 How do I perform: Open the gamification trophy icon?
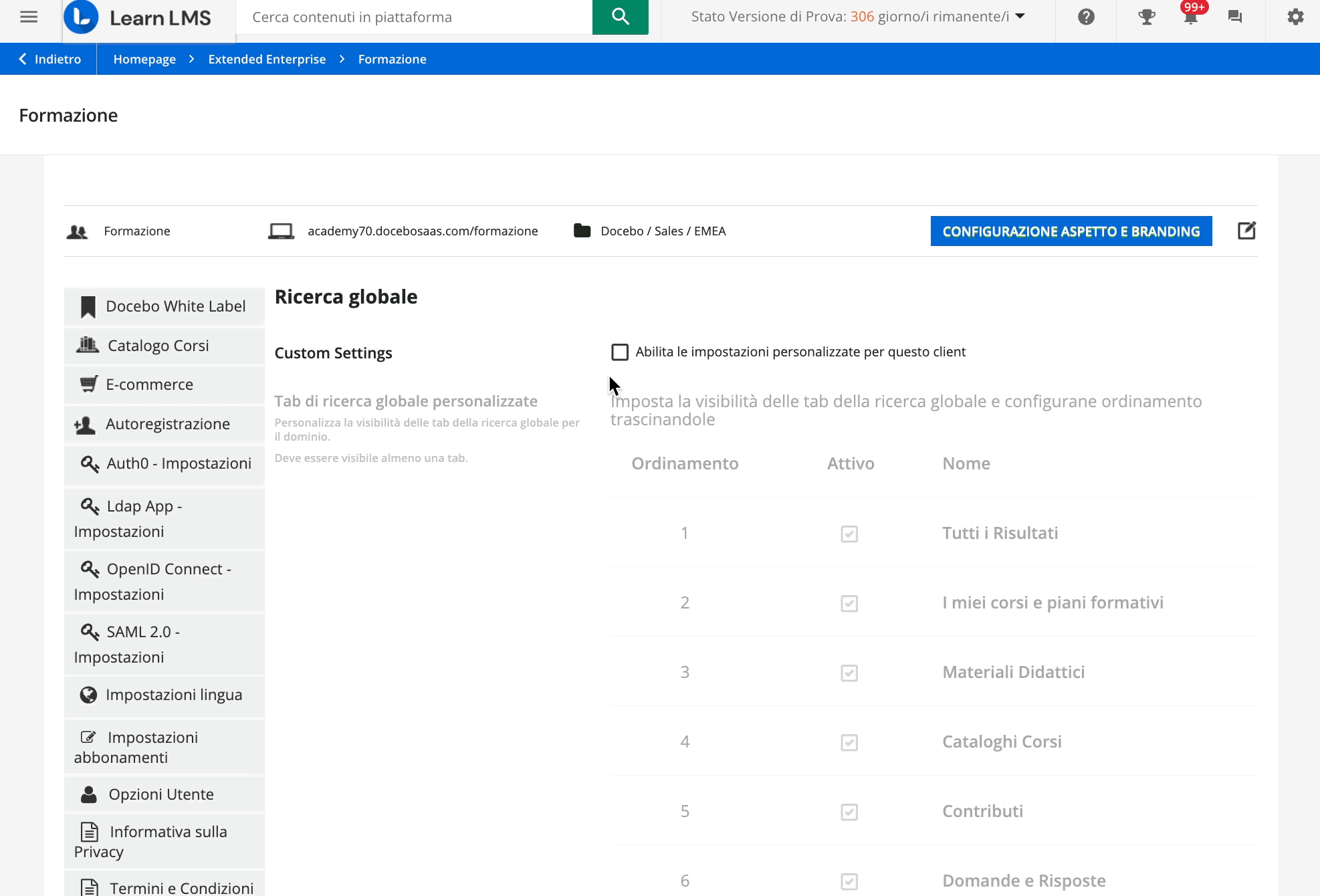pos(1146,17)
